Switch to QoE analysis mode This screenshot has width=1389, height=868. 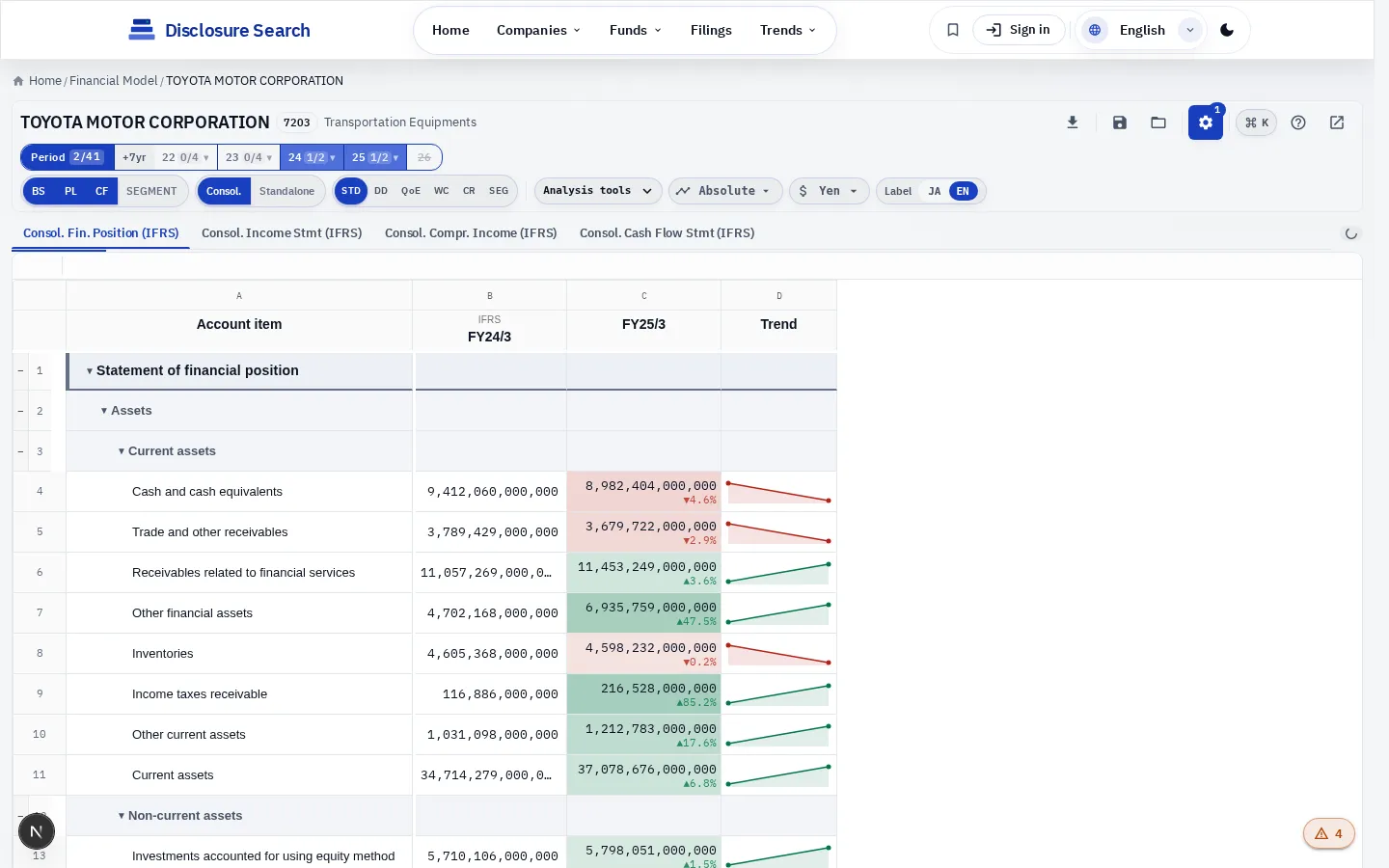point(411,191)
